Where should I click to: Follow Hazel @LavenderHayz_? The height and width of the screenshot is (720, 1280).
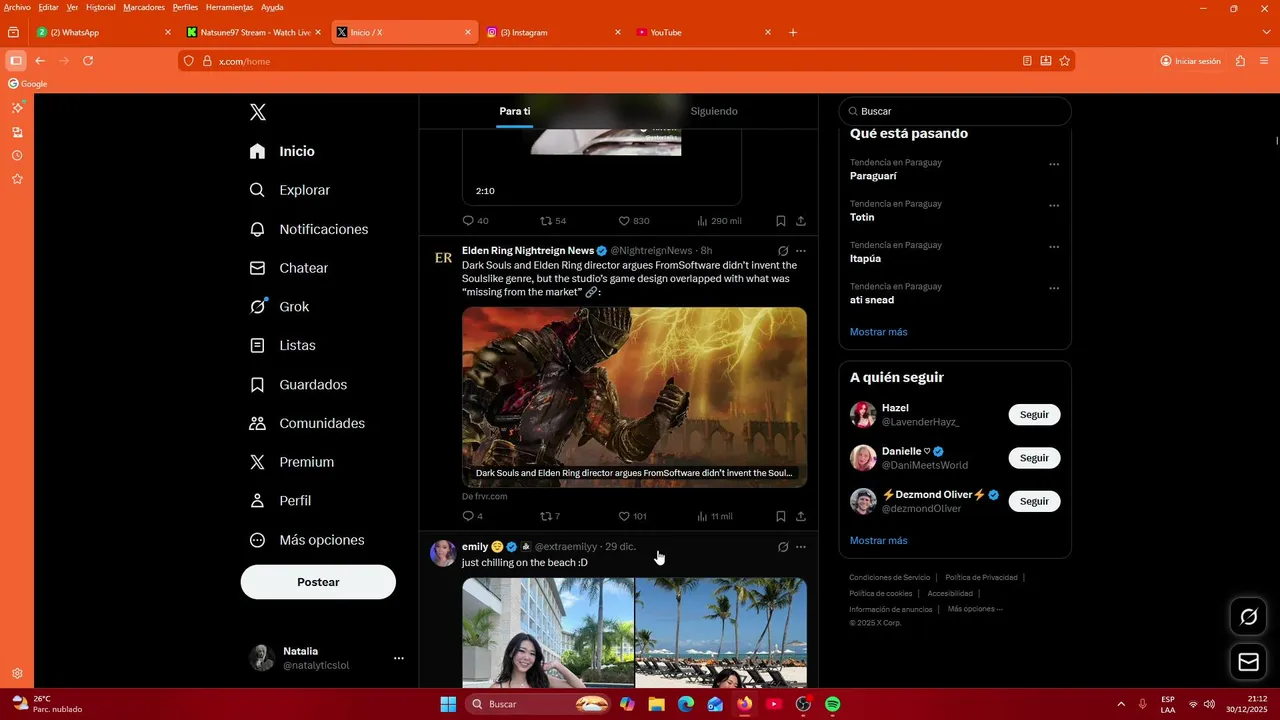click(1034, 415)
